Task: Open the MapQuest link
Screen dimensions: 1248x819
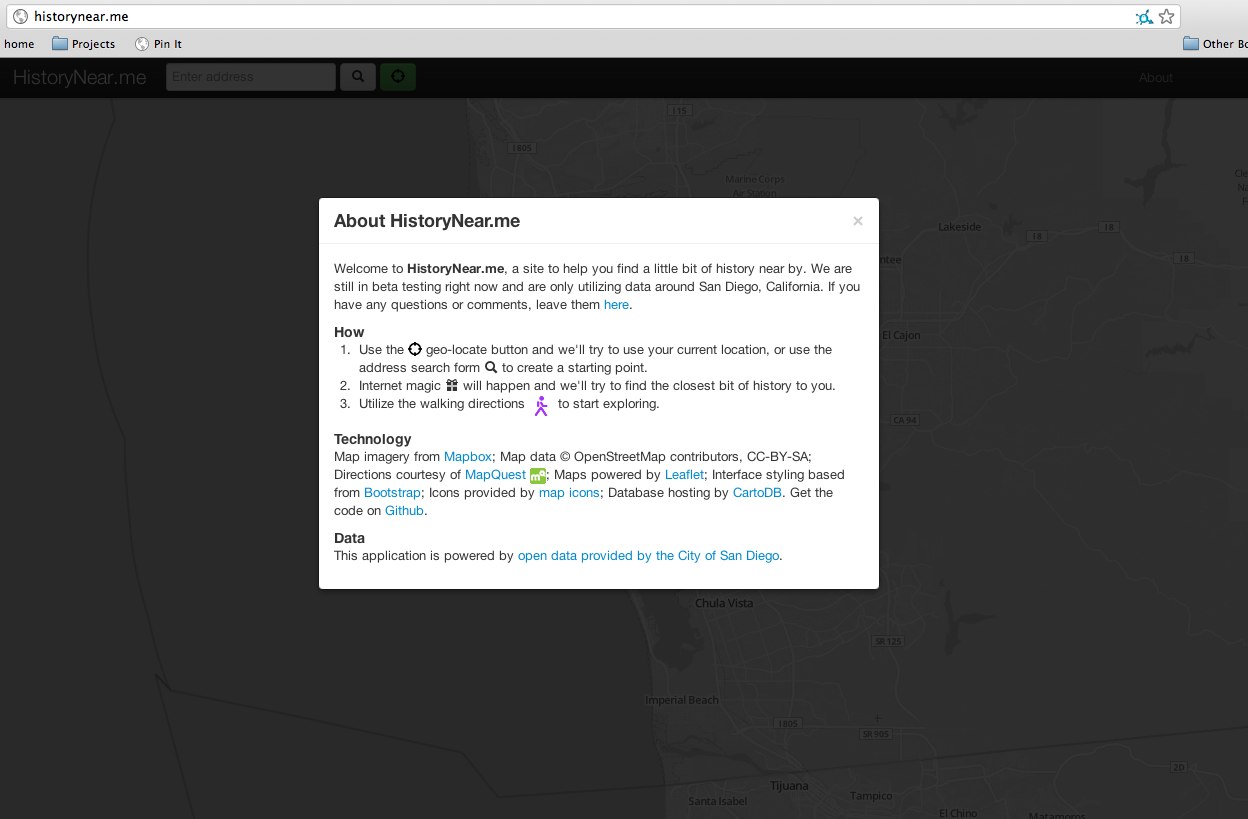Action: pyautogui.click(x=495, y=475)
